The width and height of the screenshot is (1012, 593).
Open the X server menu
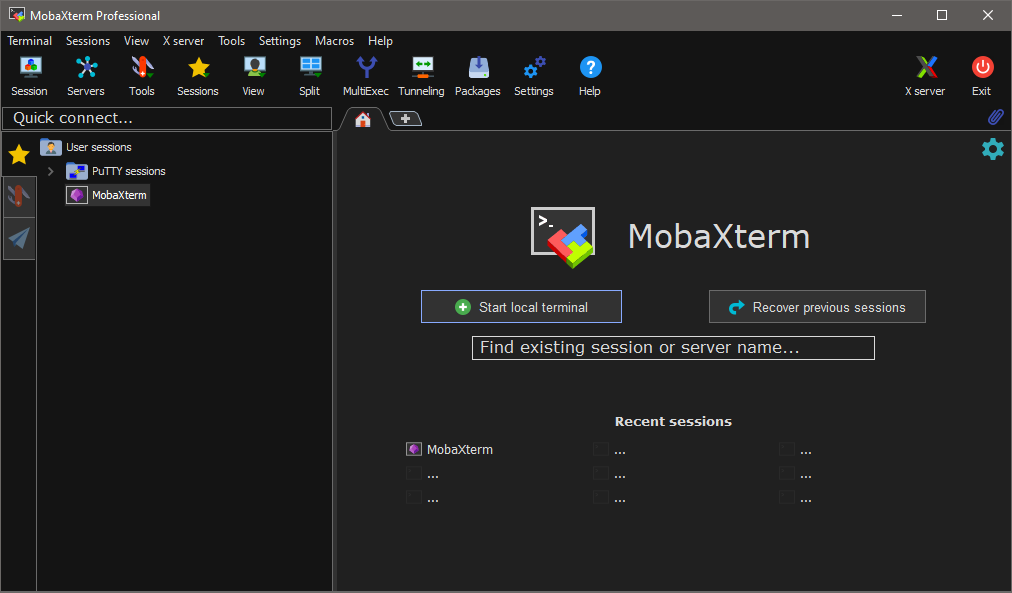[183, 41]
